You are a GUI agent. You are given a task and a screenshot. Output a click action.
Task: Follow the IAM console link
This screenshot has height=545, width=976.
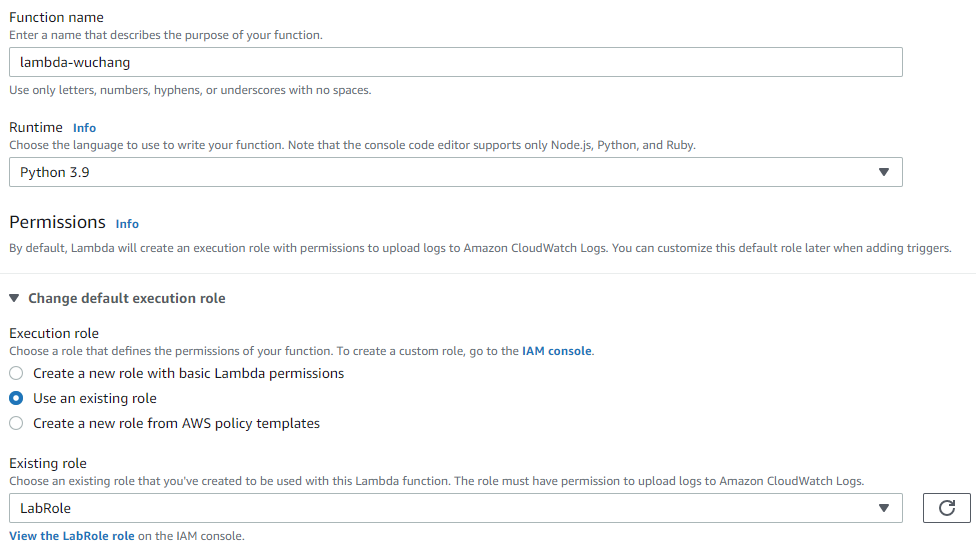coord(557,351)
